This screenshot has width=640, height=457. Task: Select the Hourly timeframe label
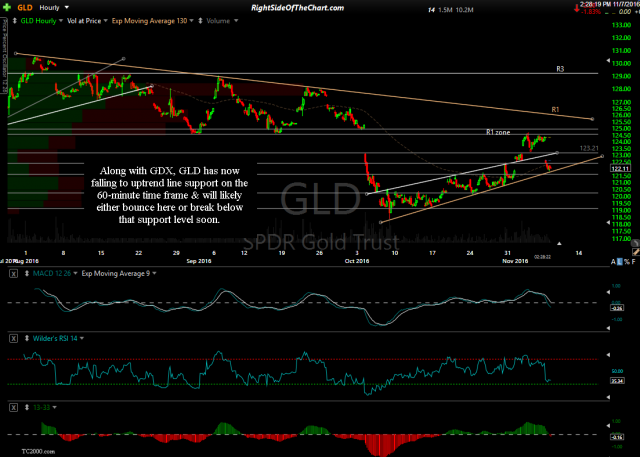pyautogui.click(x=49, y=8)
